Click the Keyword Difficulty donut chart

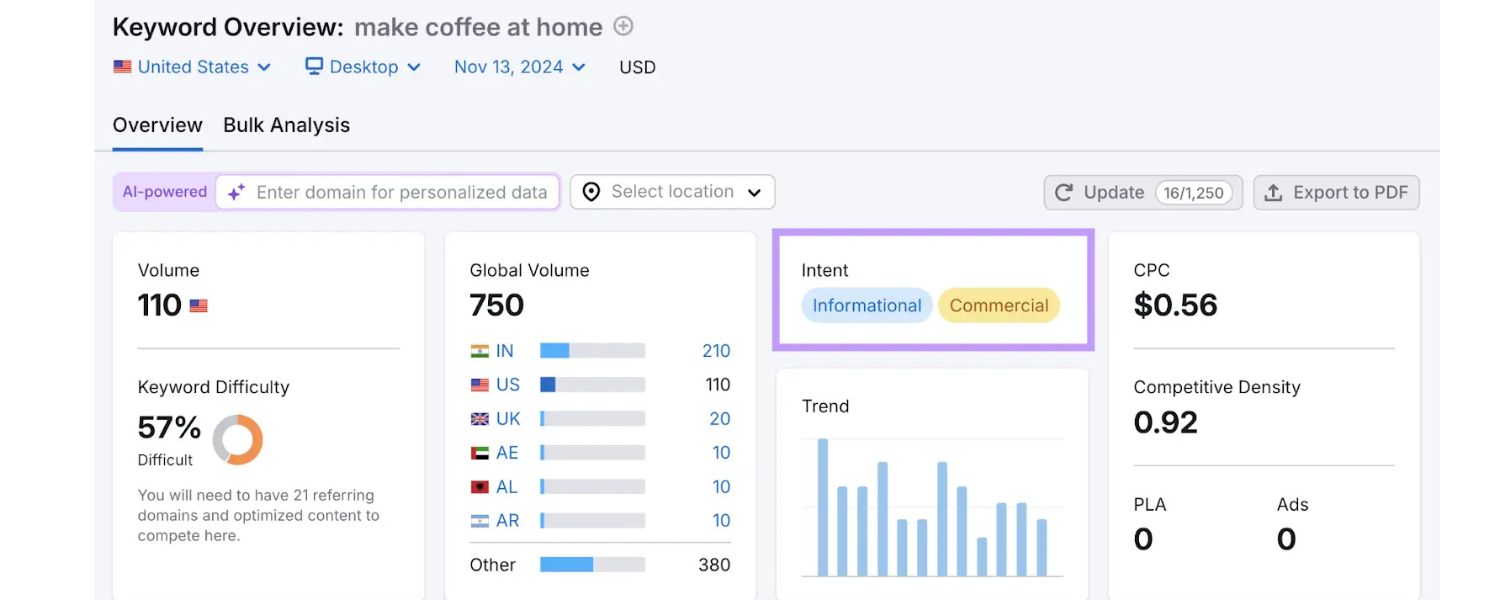(x=239, y=440)
